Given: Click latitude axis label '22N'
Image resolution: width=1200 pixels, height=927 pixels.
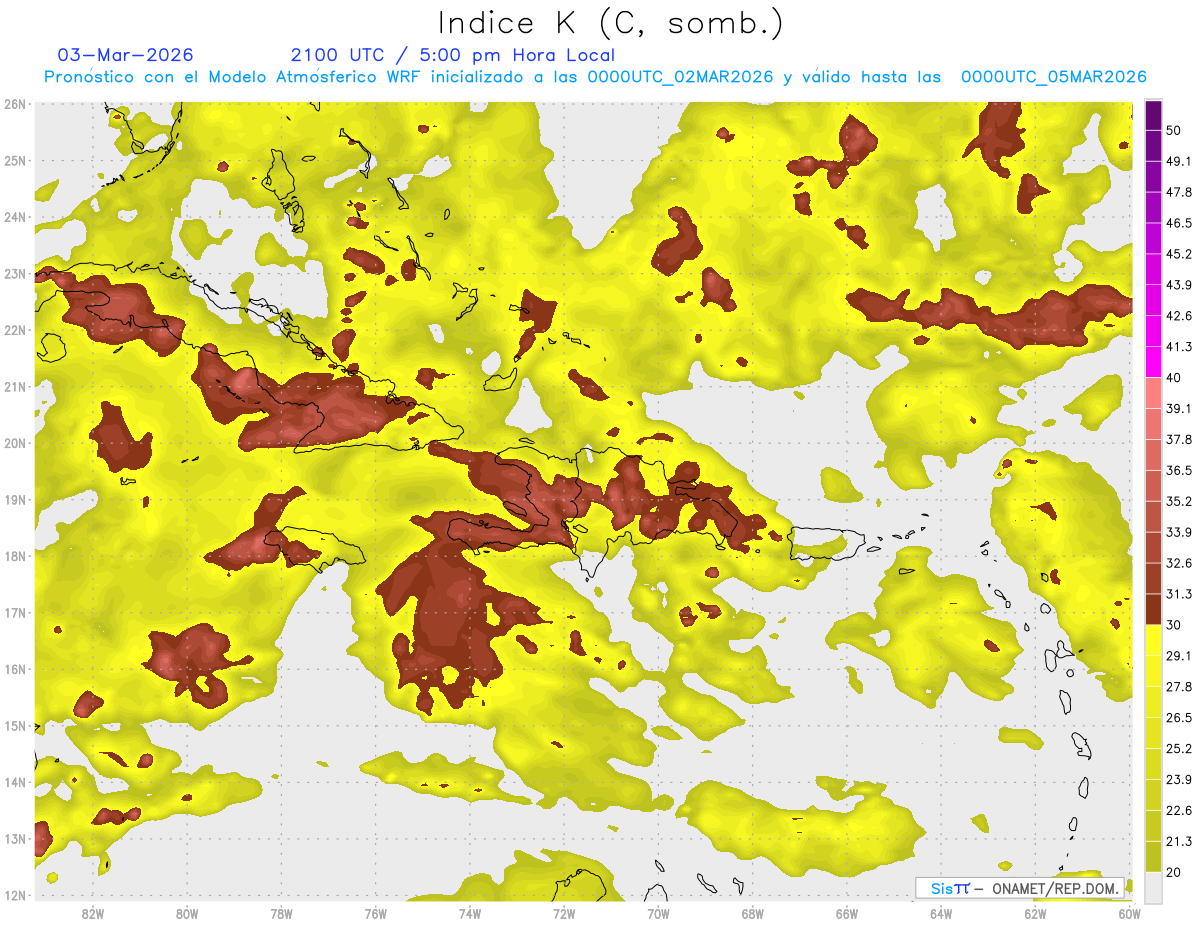Looking at the screenshot, I should (15, 330).
